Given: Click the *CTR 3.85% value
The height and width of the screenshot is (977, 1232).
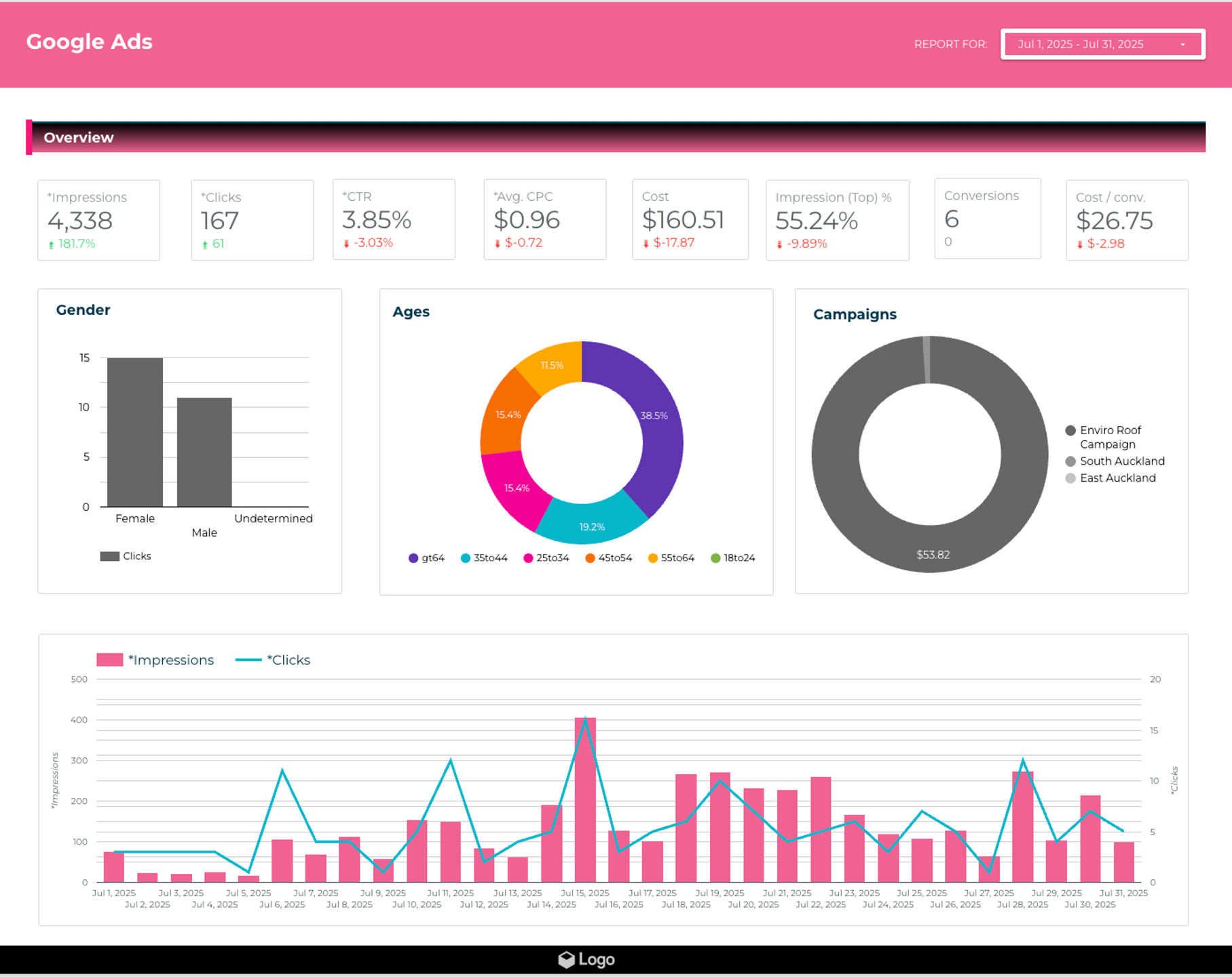Looking at the screenshot, I should (377, 220).
